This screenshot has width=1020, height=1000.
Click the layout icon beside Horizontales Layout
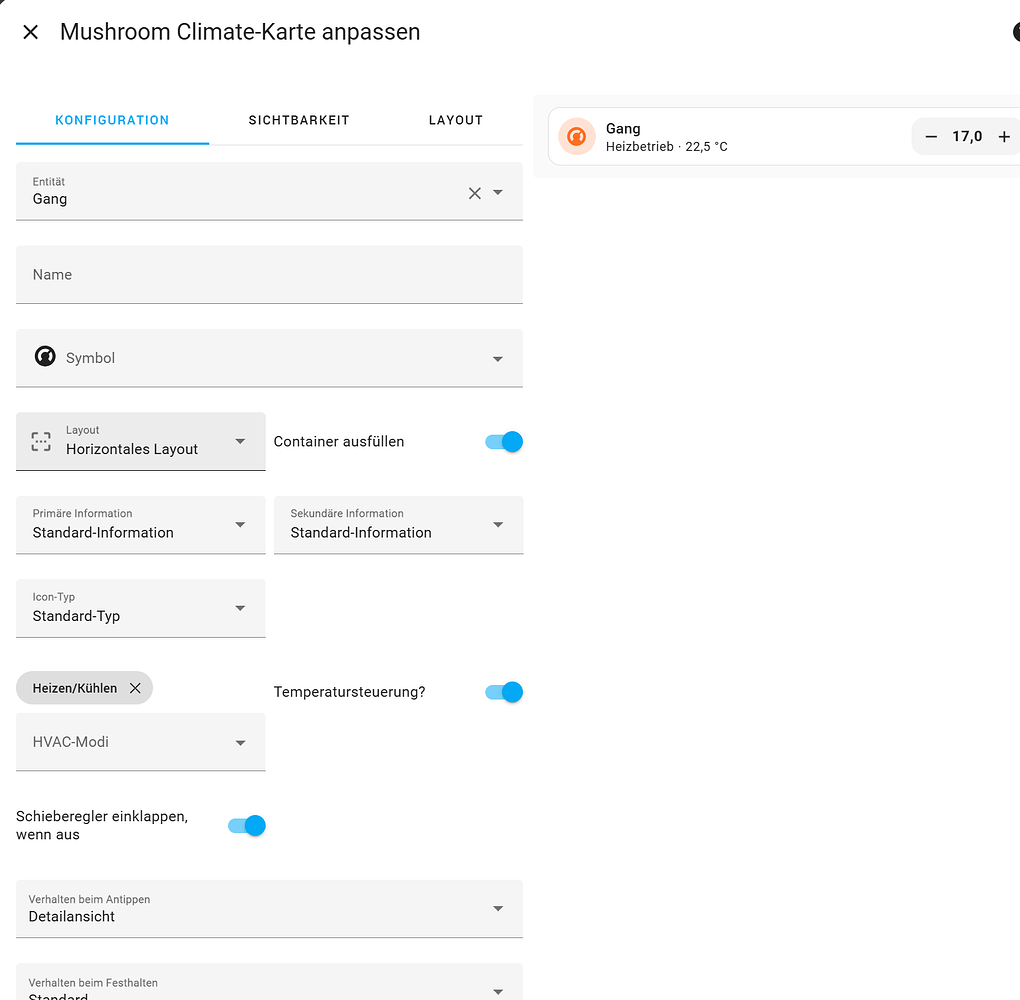(x=41, y=441)
